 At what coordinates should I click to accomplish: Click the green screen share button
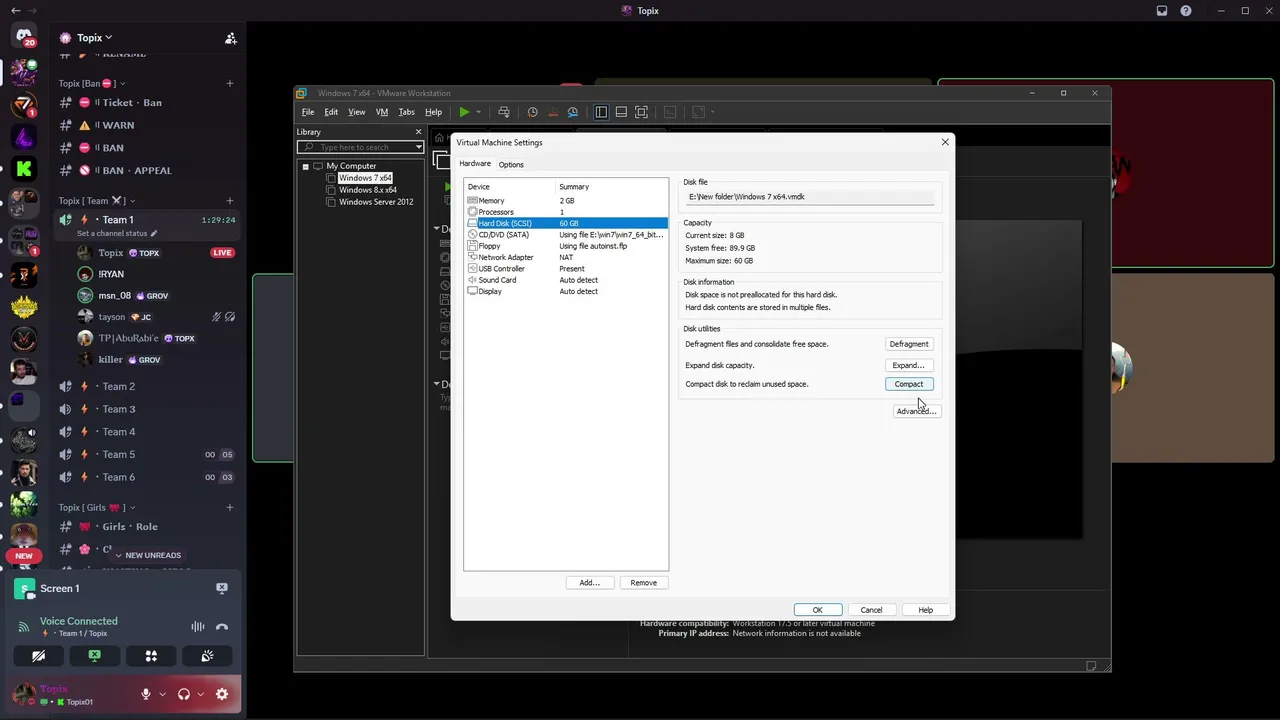pyautogui.click(x=94, y=656)
